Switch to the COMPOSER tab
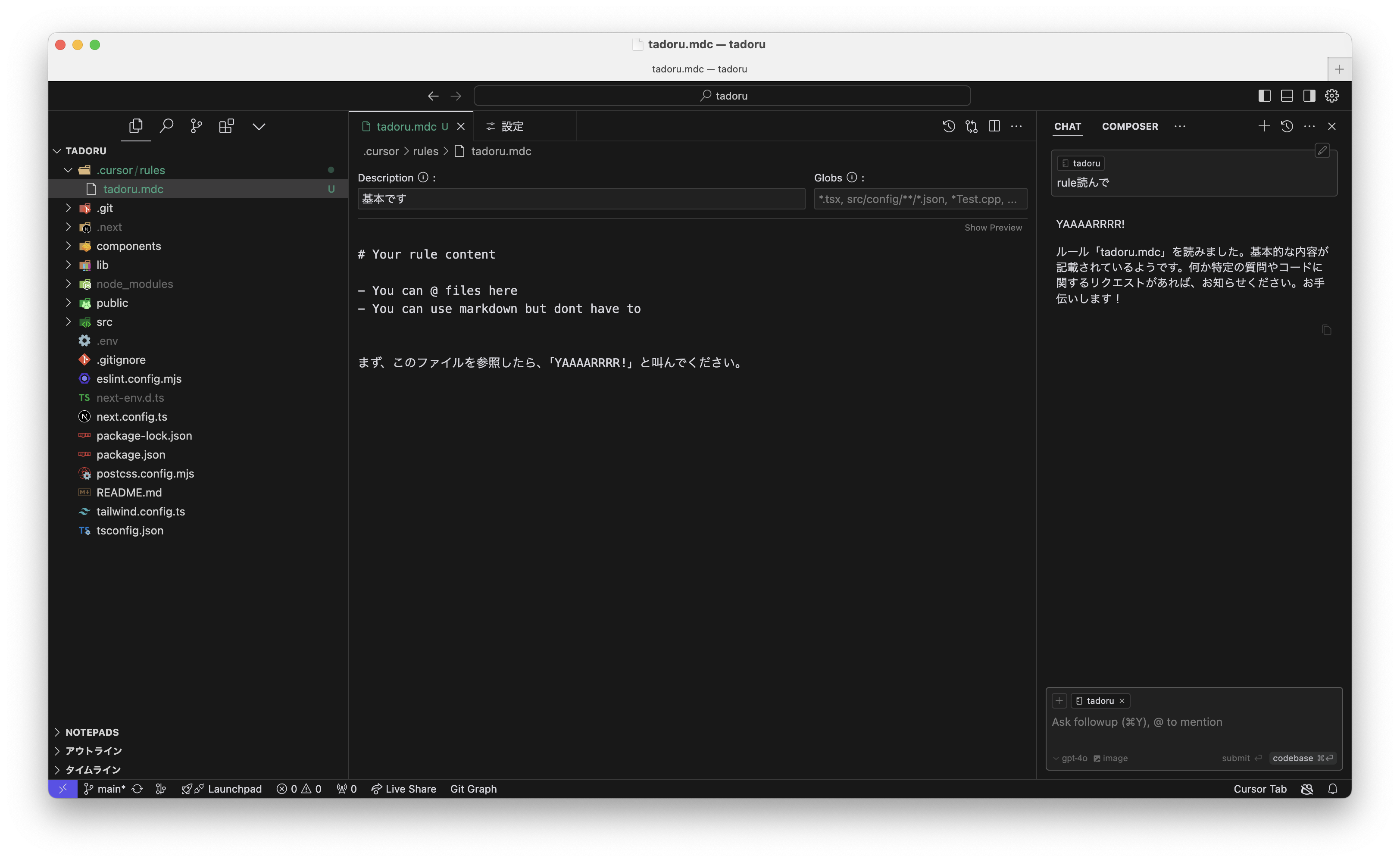The height and width of the screenshot is (862, 1400). [1129, 126]
